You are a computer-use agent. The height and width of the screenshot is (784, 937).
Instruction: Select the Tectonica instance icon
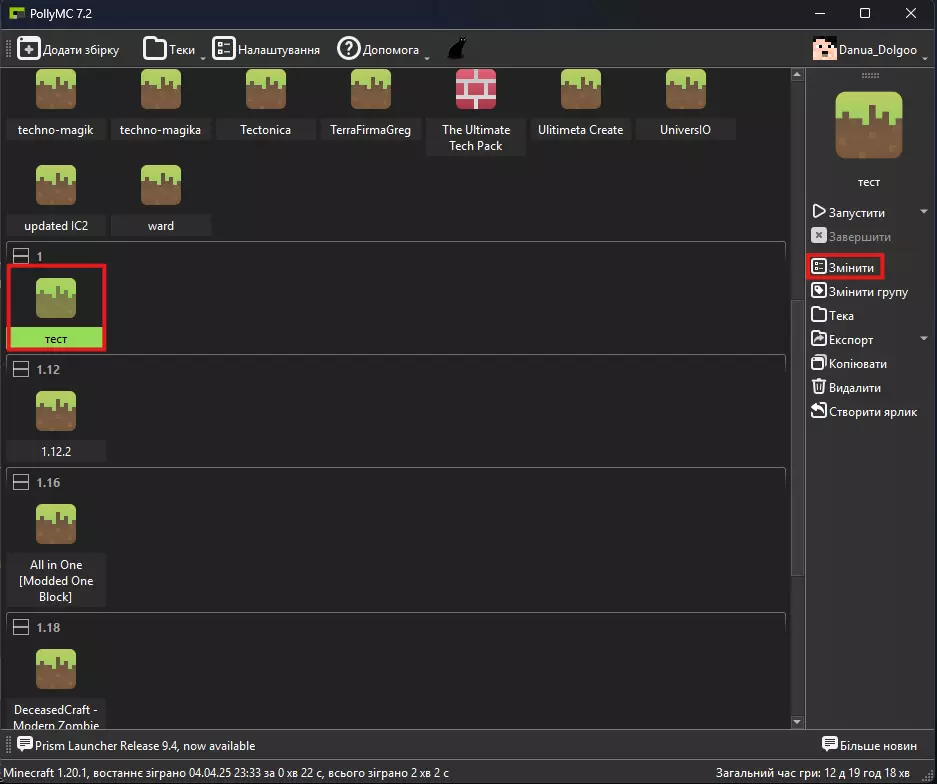266,89
